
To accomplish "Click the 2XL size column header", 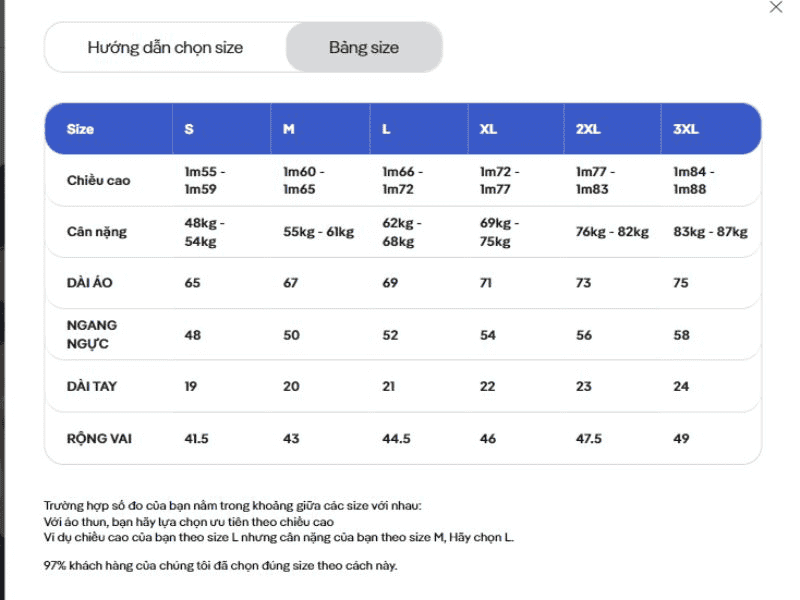I will pos(588,129).
